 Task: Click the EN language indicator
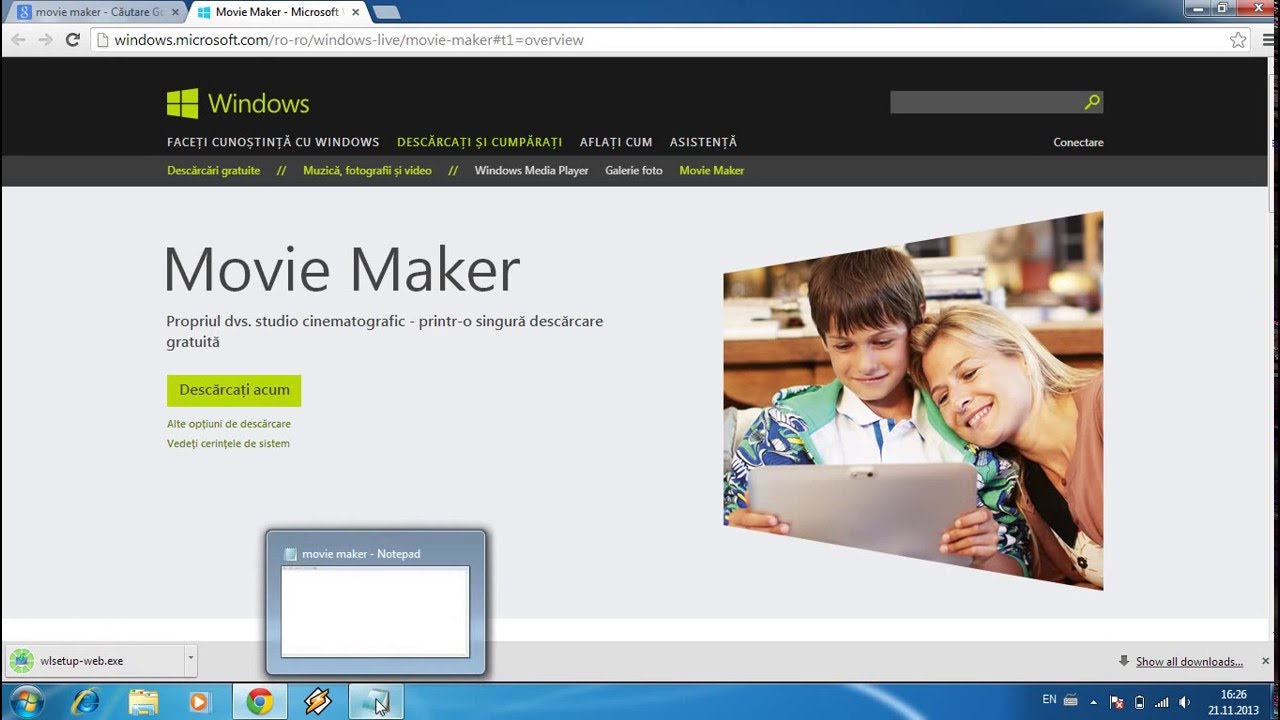[x=1049, y=700]
